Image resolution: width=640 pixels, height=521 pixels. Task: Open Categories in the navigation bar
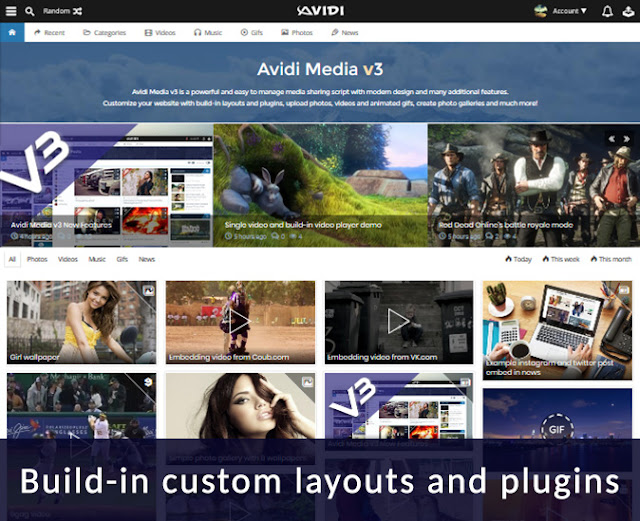pyautogui.click(x=105, y=33)
